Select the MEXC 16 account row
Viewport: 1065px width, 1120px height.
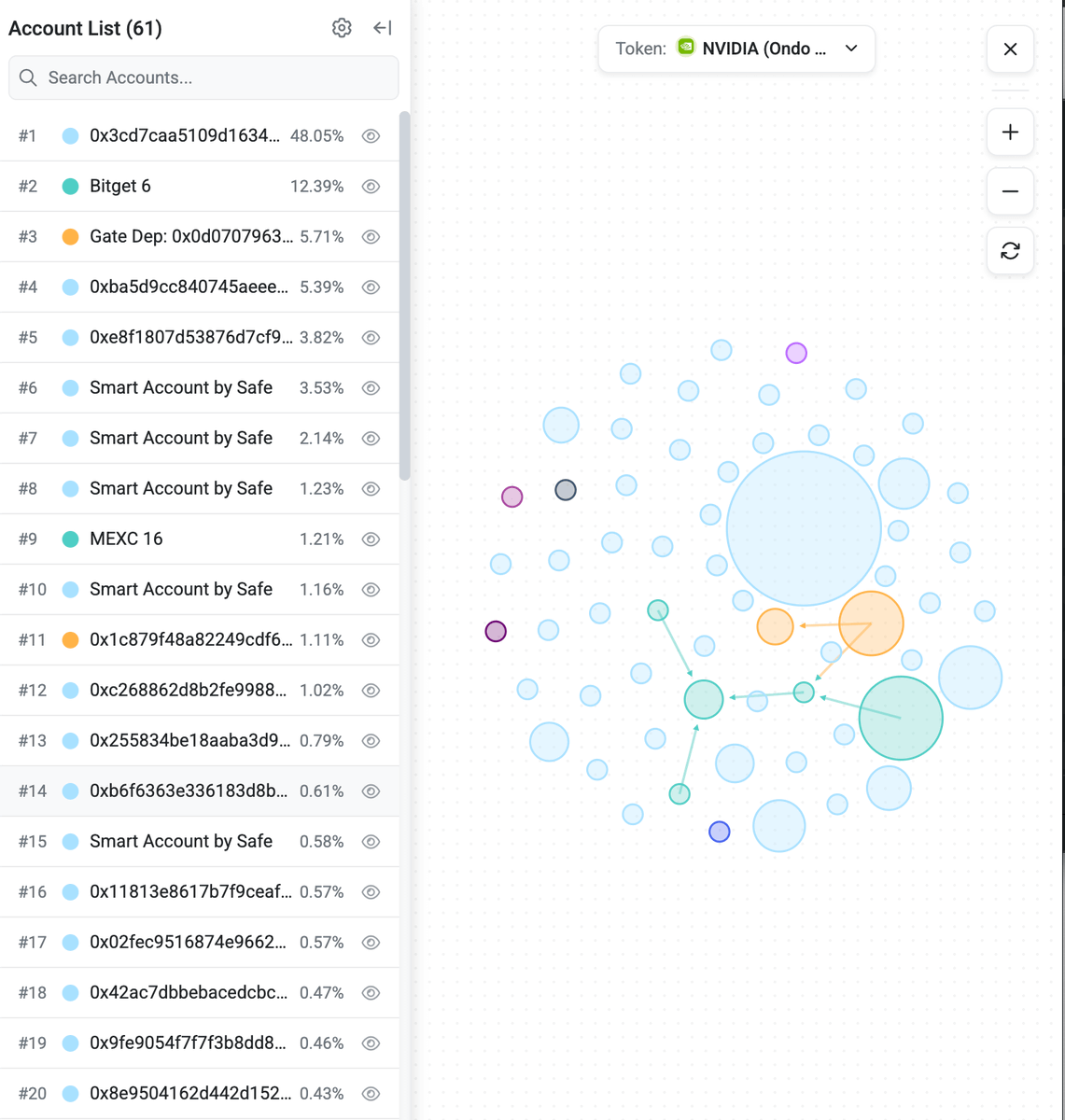click(200, 539)
